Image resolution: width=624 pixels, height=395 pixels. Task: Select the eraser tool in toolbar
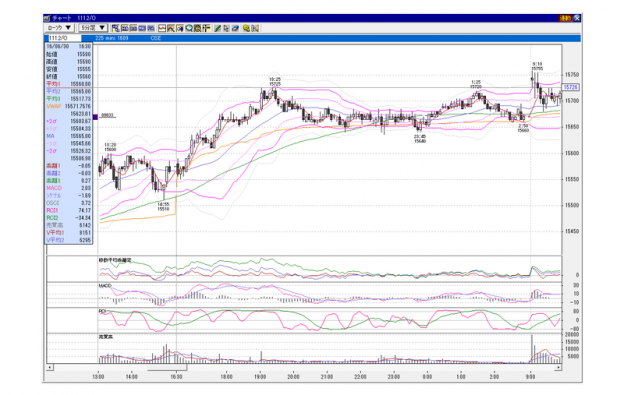pos(235,28)
